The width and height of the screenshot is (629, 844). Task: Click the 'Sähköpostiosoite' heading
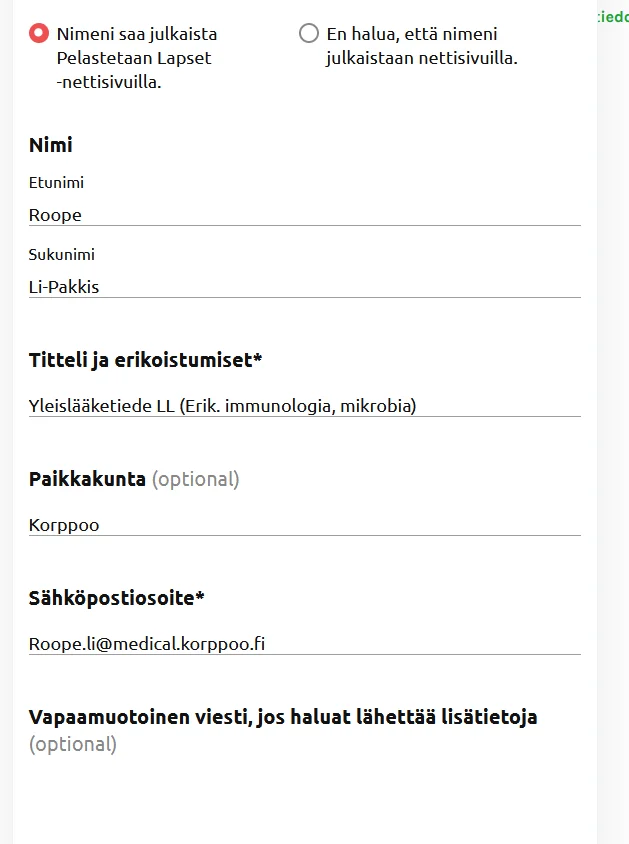coord(111,598)
